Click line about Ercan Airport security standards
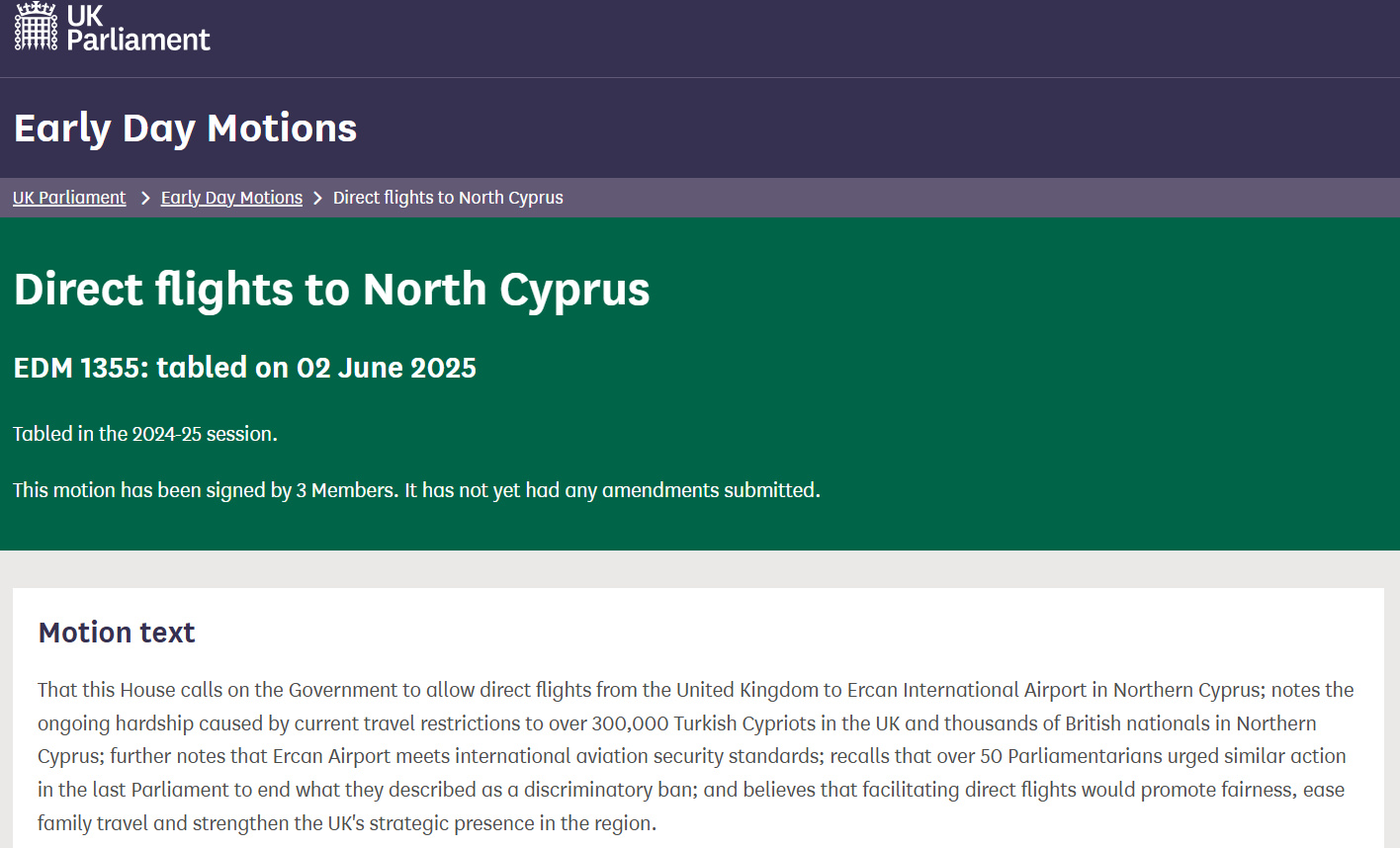The image size is (1400, 848). tap(691, 756)
